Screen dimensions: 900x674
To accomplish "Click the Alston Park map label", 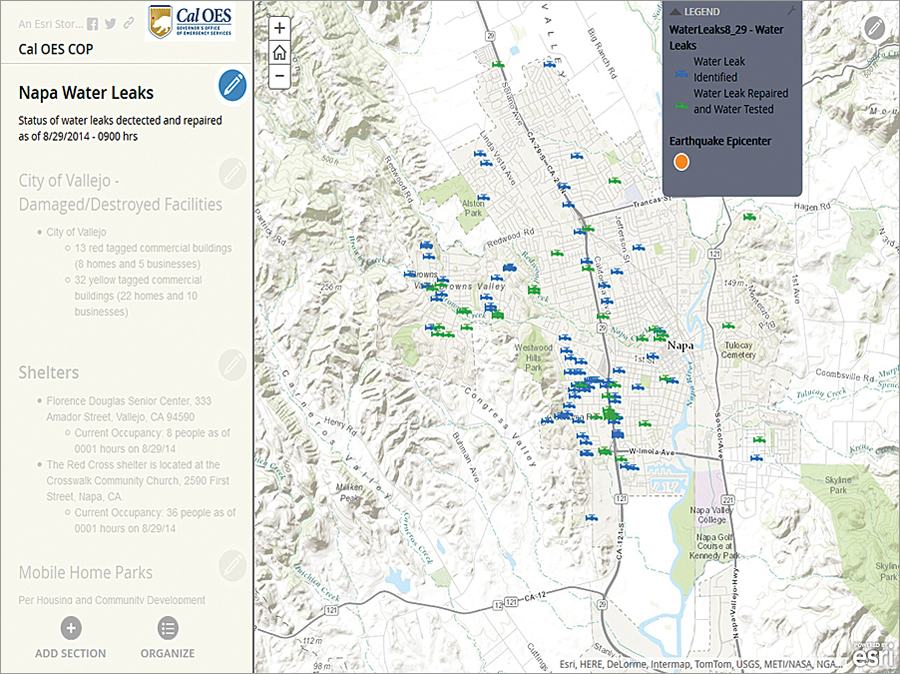I will coord(474,208).
